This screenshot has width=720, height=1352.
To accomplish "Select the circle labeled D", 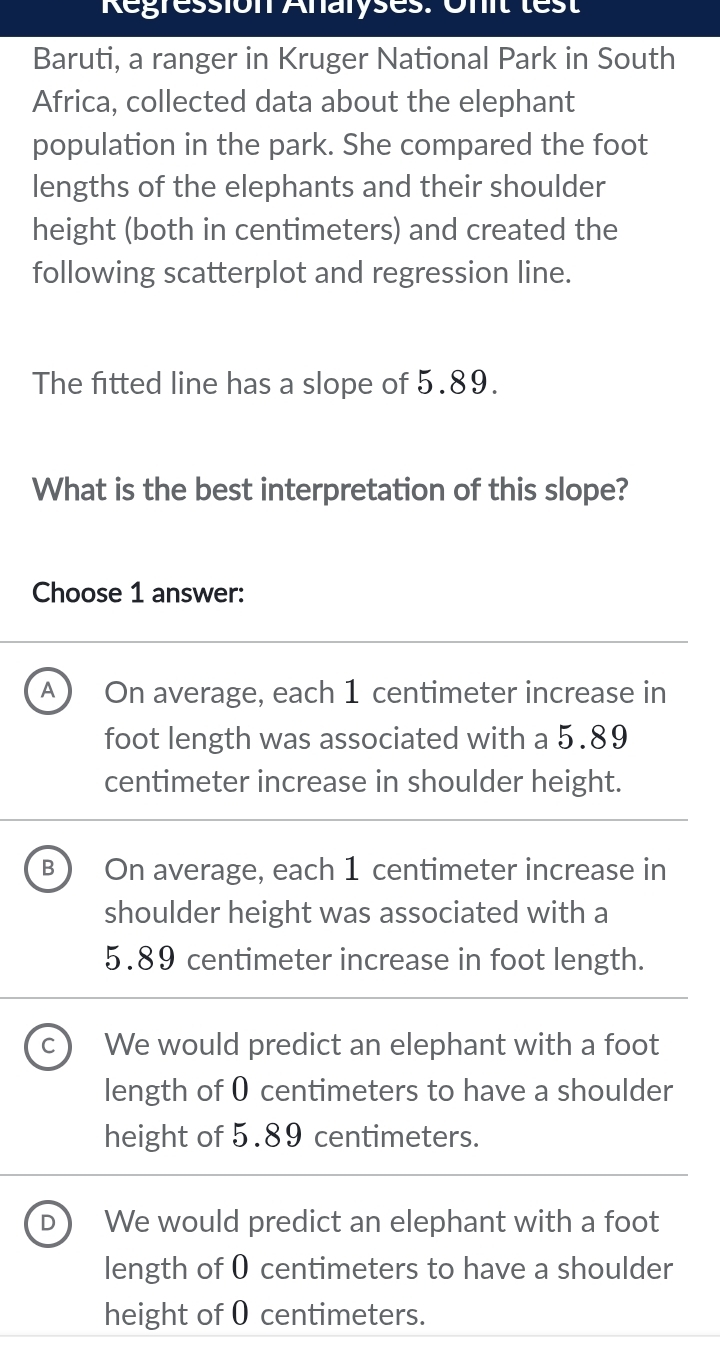I will [48, 1222].
